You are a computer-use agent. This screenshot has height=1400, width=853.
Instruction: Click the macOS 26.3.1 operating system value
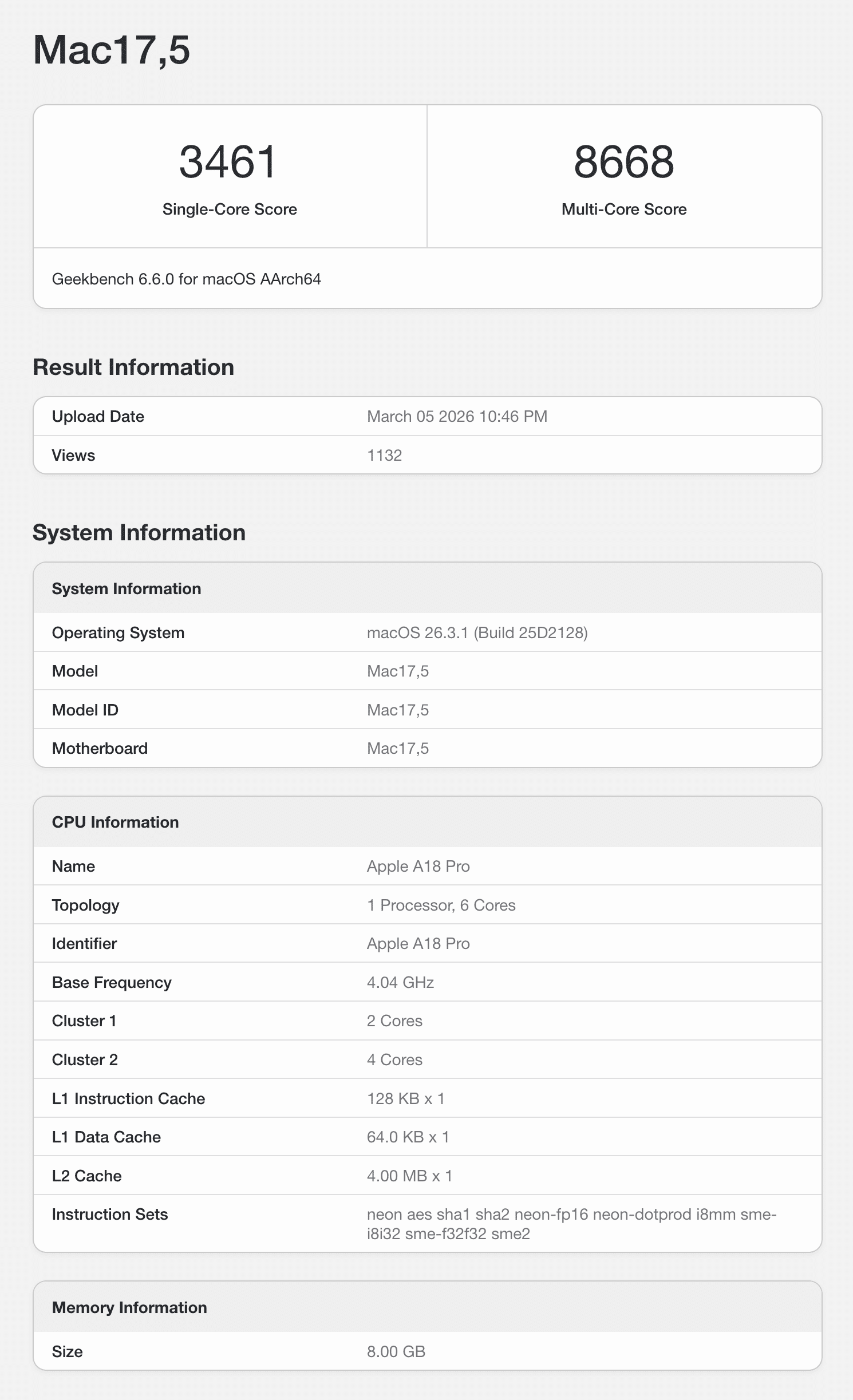(477, 633)
